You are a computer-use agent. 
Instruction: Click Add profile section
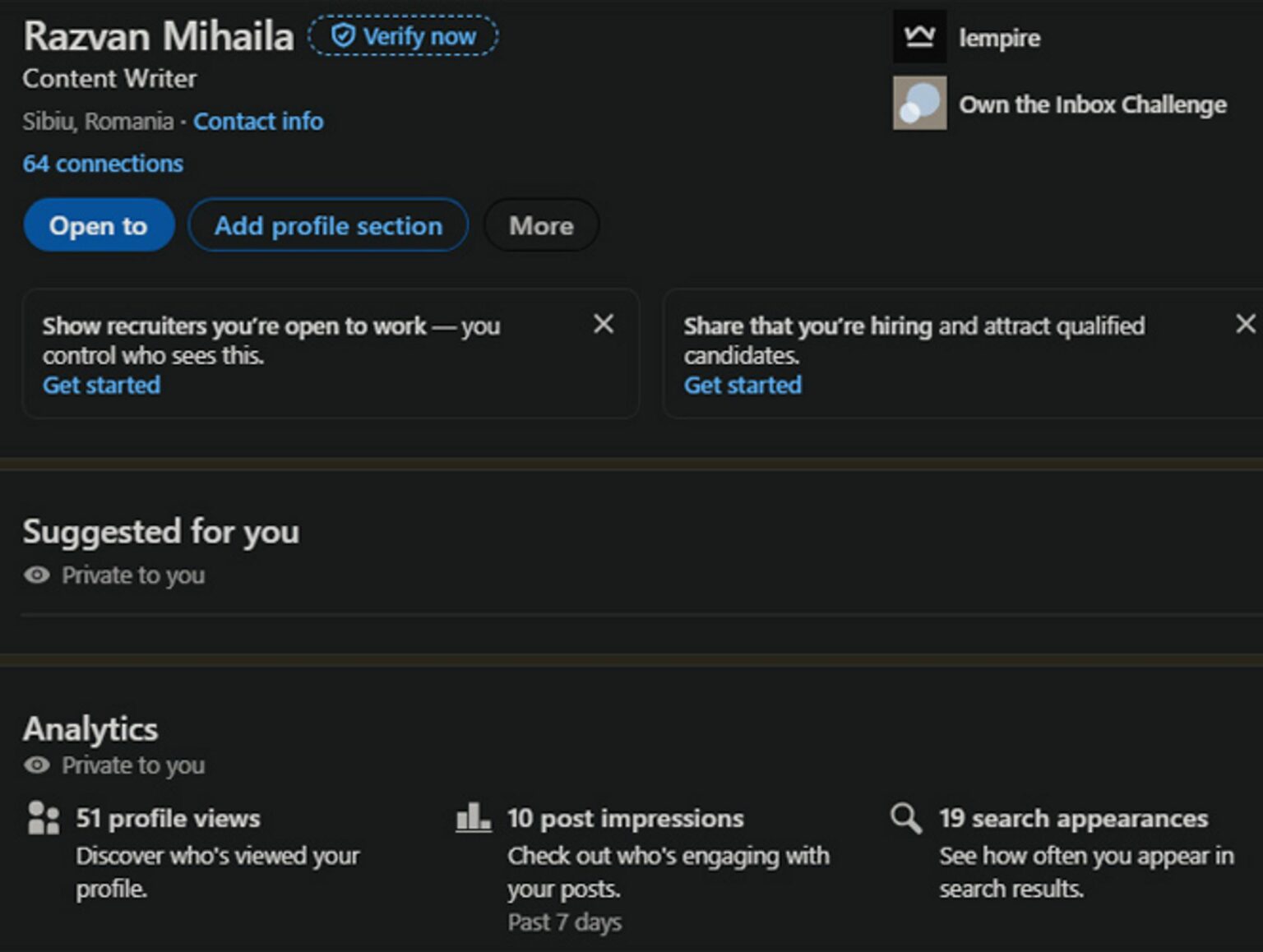[x=327, y=225]
